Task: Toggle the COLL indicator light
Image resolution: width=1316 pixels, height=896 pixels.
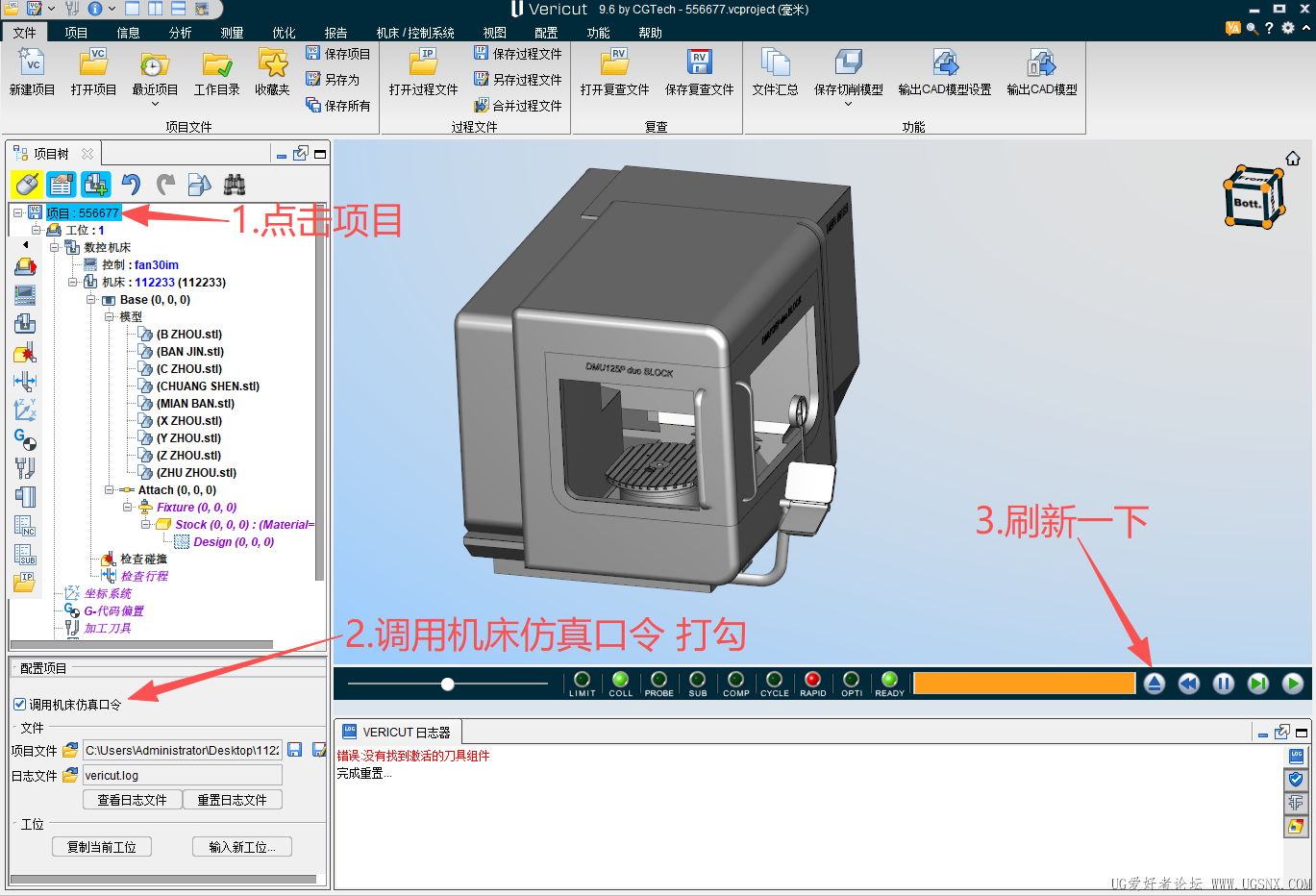Action: [620, 680]
